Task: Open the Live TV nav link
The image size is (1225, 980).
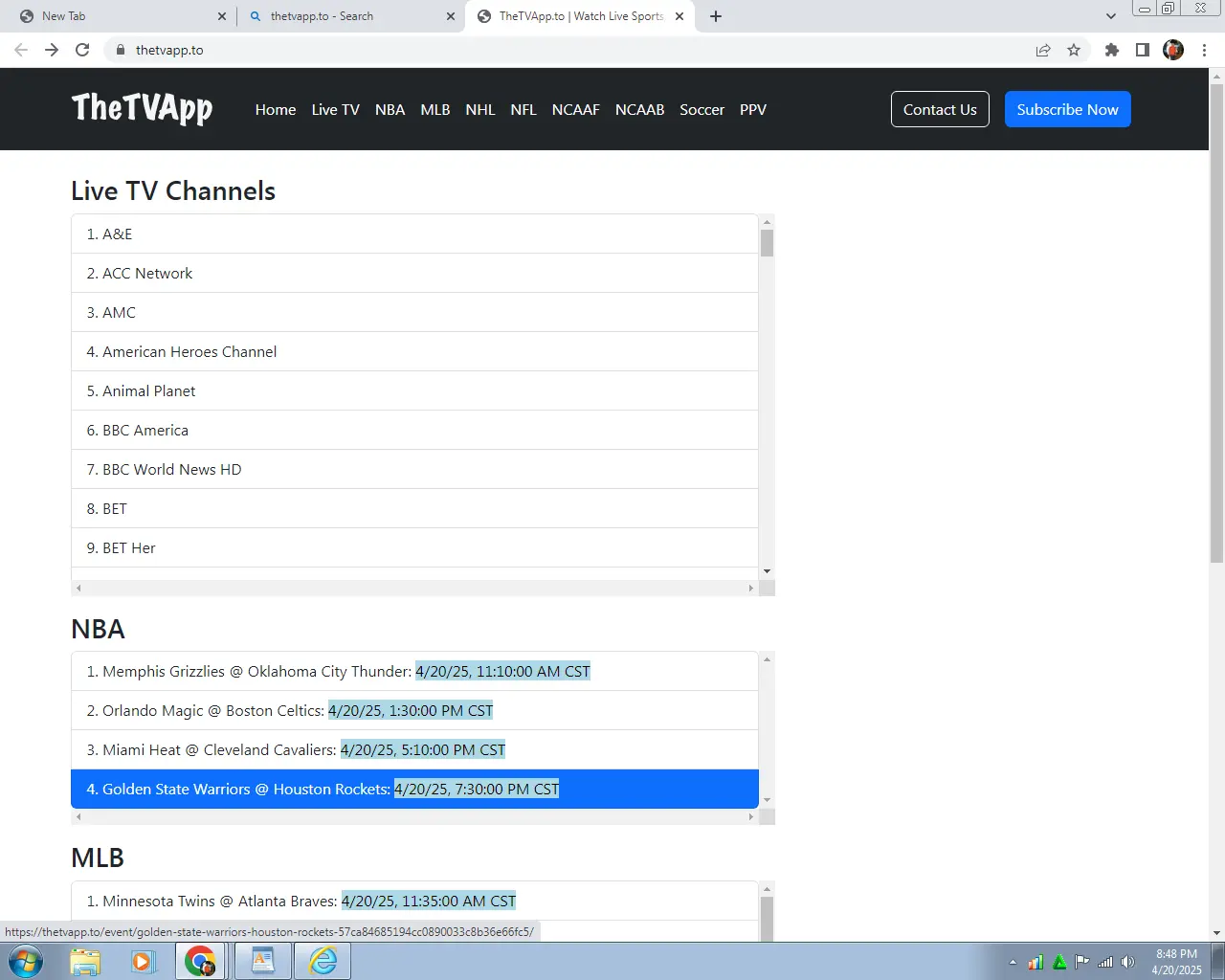Action: pos(336,109)
